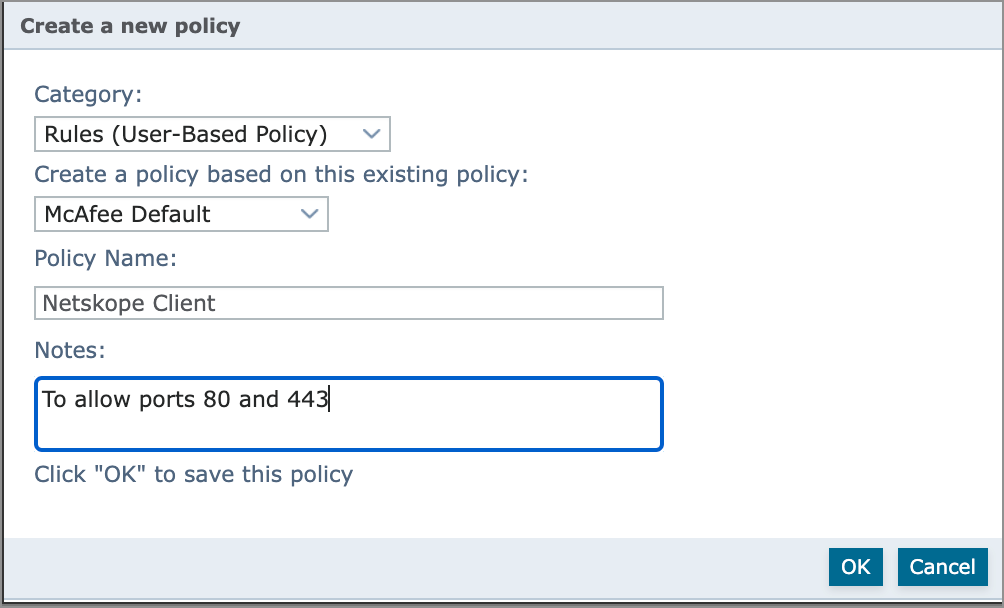Click the "Policy Name:" label
This screenshot has width=1004, height=608.
[x=105, y=258]
